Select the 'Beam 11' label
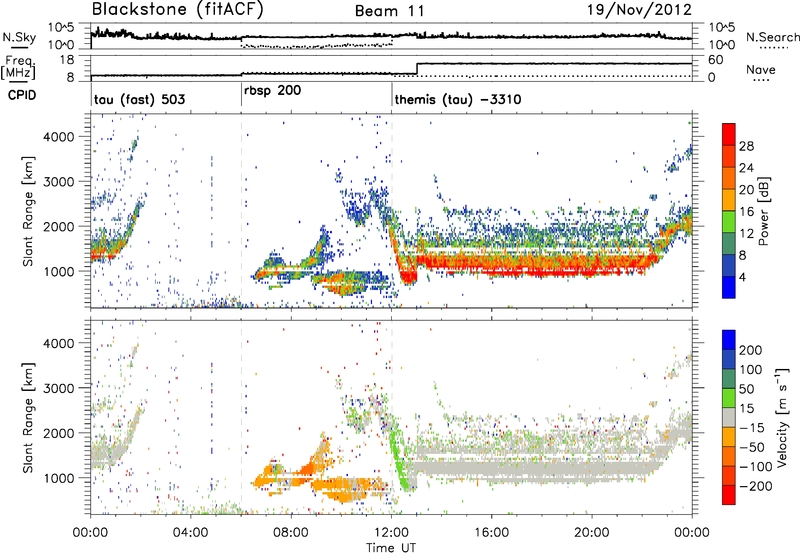 [x=389, y=11]
